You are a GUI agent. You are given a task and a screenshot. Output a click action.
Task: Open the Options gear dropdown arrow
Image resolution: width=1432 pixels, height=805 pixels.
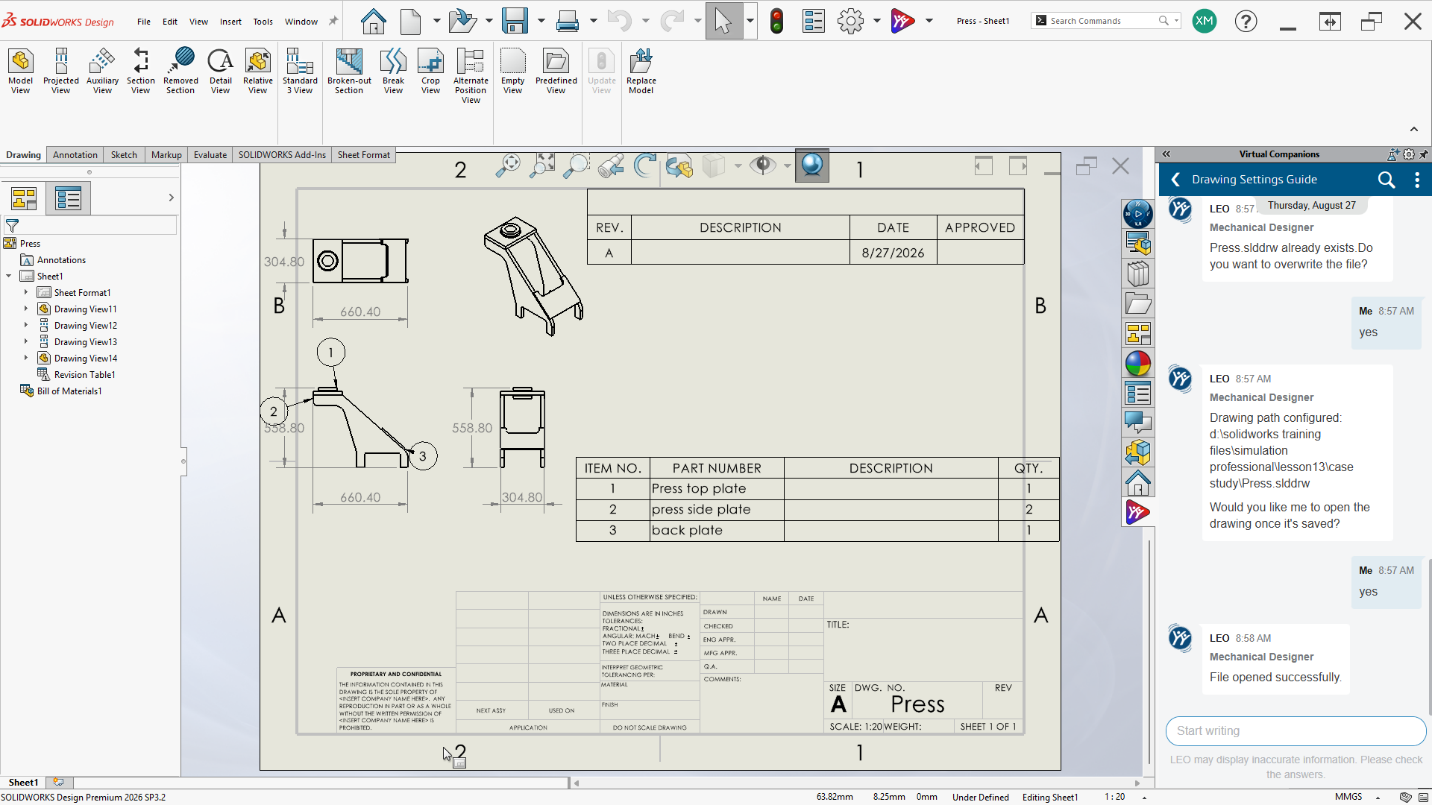(x=877, y=20)
